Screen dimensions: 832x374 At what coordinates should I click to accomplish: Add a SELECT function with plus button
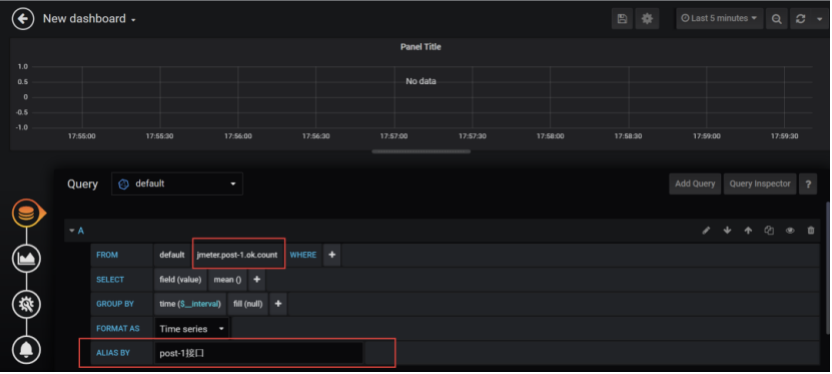click(256, 280)
